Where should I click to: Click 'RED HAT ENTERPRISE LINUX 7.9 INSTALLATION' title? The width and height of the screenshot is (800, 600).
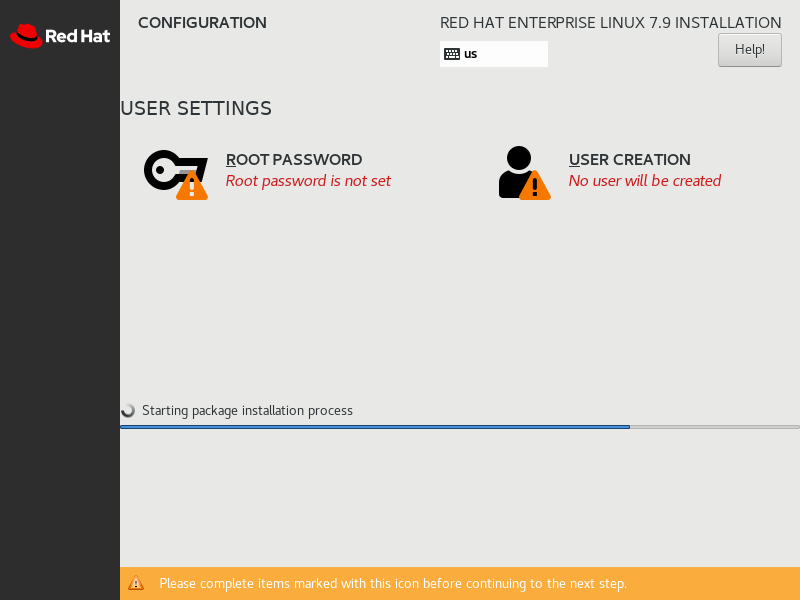click(611, 23)
